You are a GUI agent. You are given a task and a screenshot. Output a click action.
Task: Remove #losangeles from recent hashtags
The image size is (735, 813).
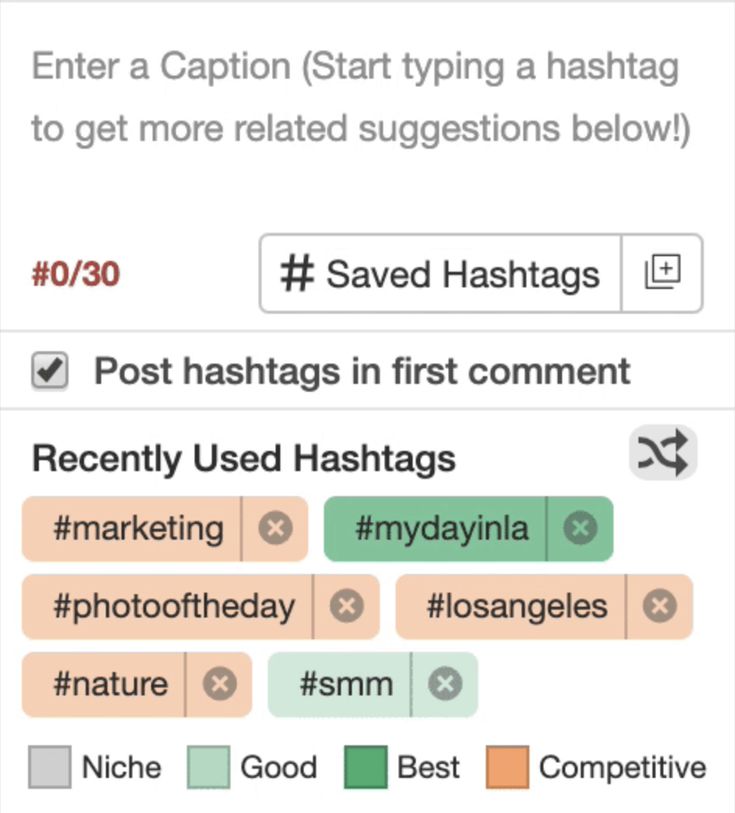[659, 606]
